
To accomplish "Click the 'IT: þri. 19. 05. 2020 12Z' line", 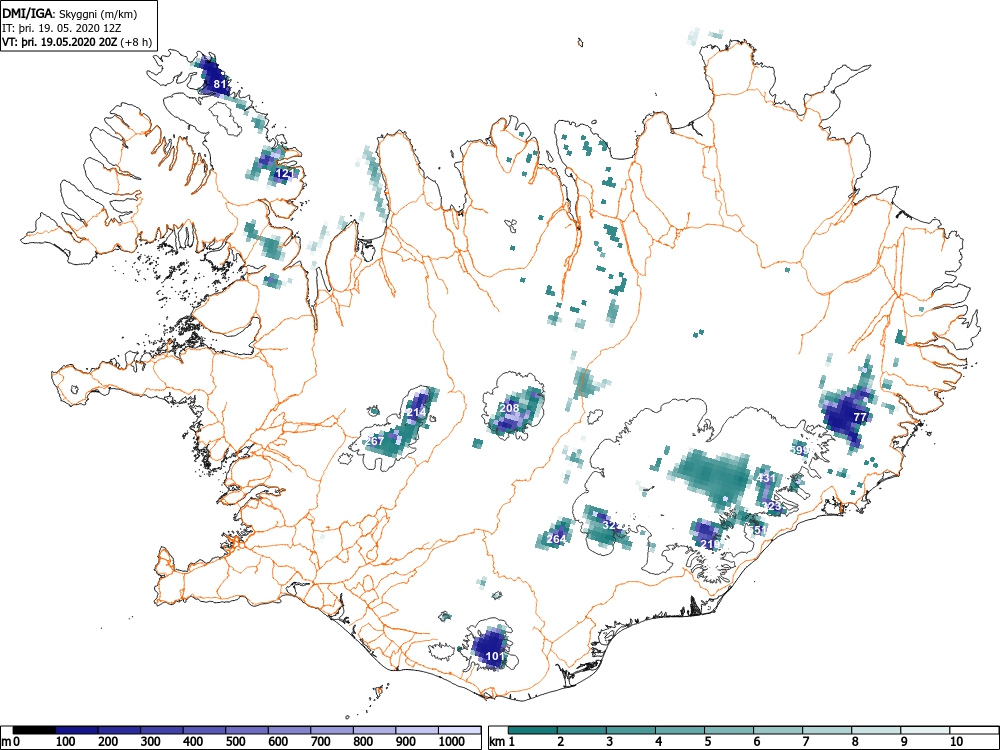I will [59, 28].
